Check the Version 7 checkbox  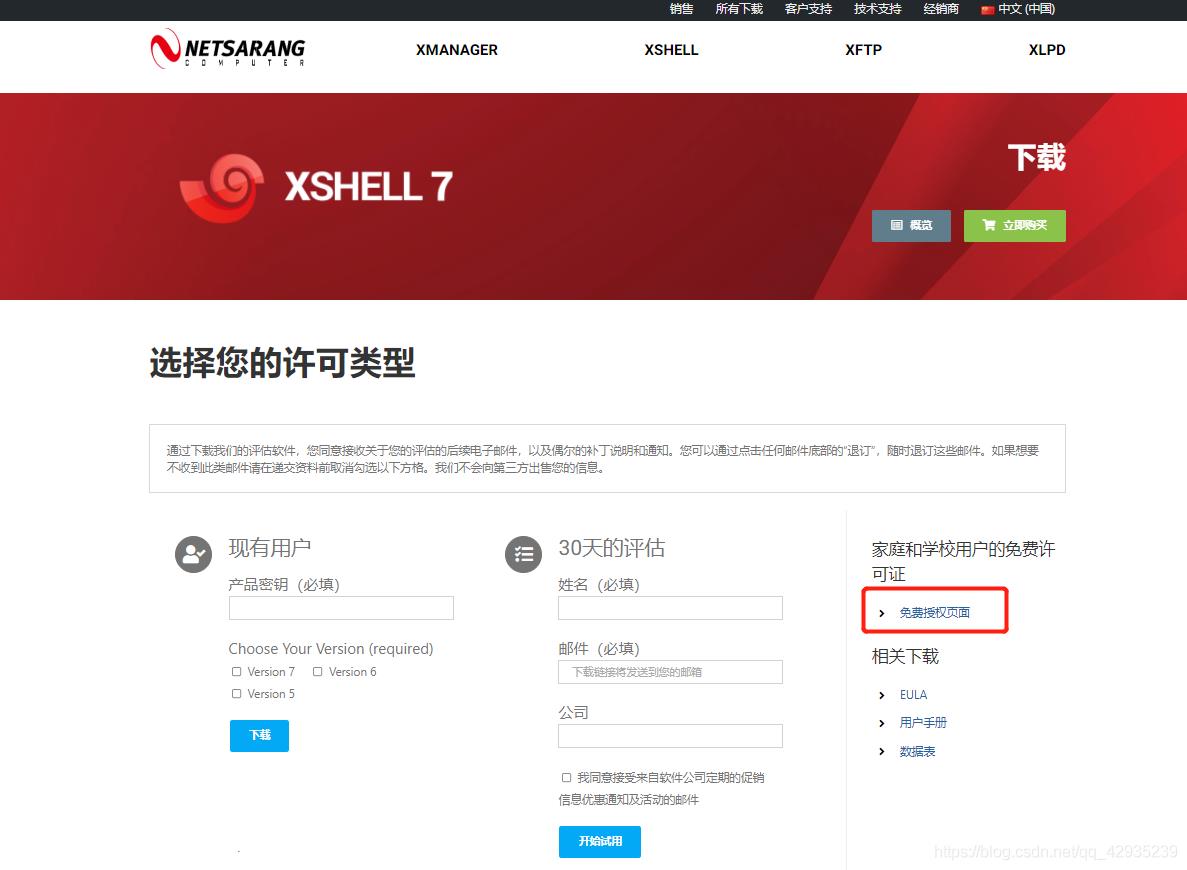click(x=236, y=672)
